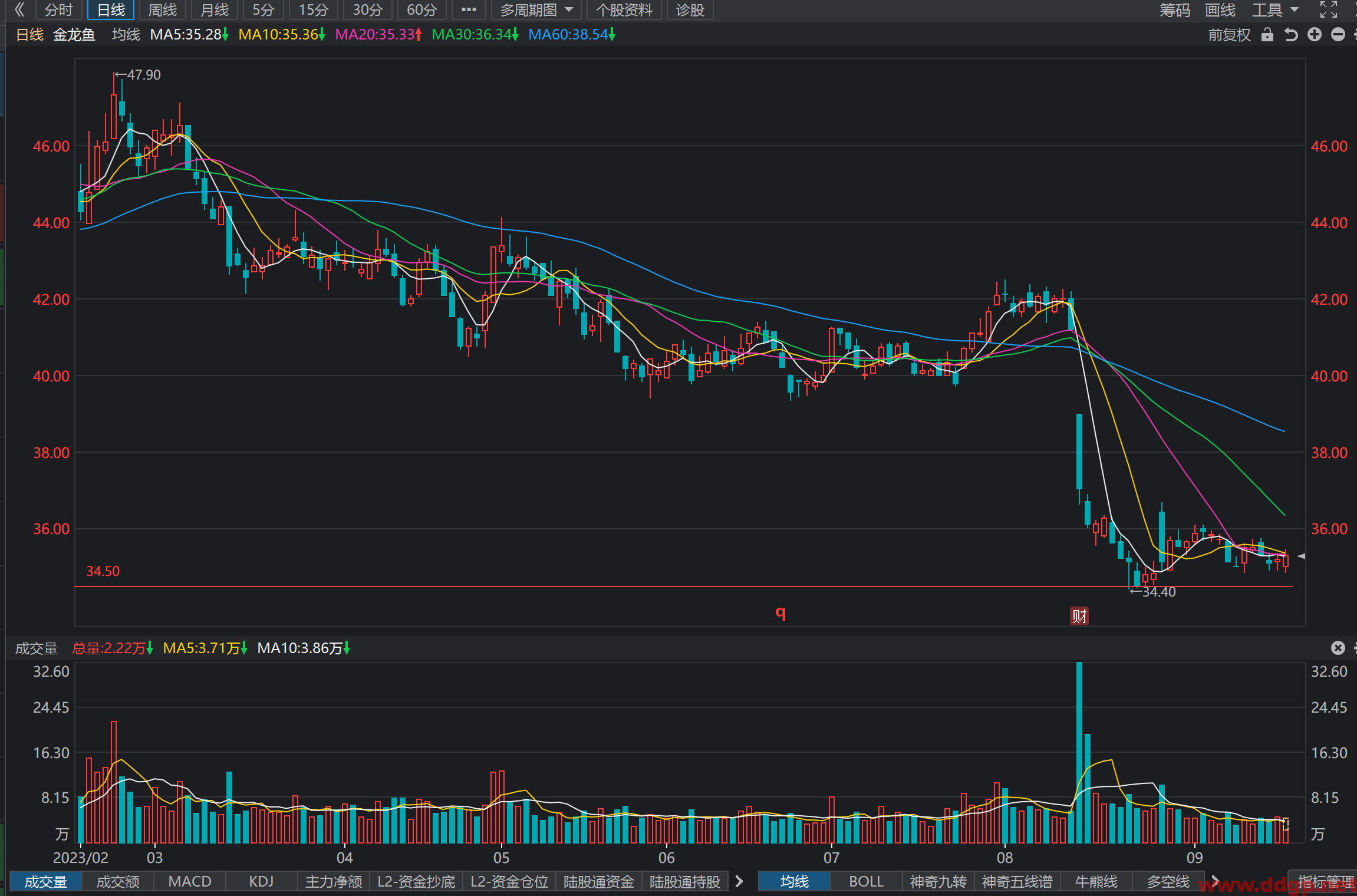This screenshot has height=896, width=1357.
Task: Zoom in with the plus icon
Action: click(x=1315, y=35)
